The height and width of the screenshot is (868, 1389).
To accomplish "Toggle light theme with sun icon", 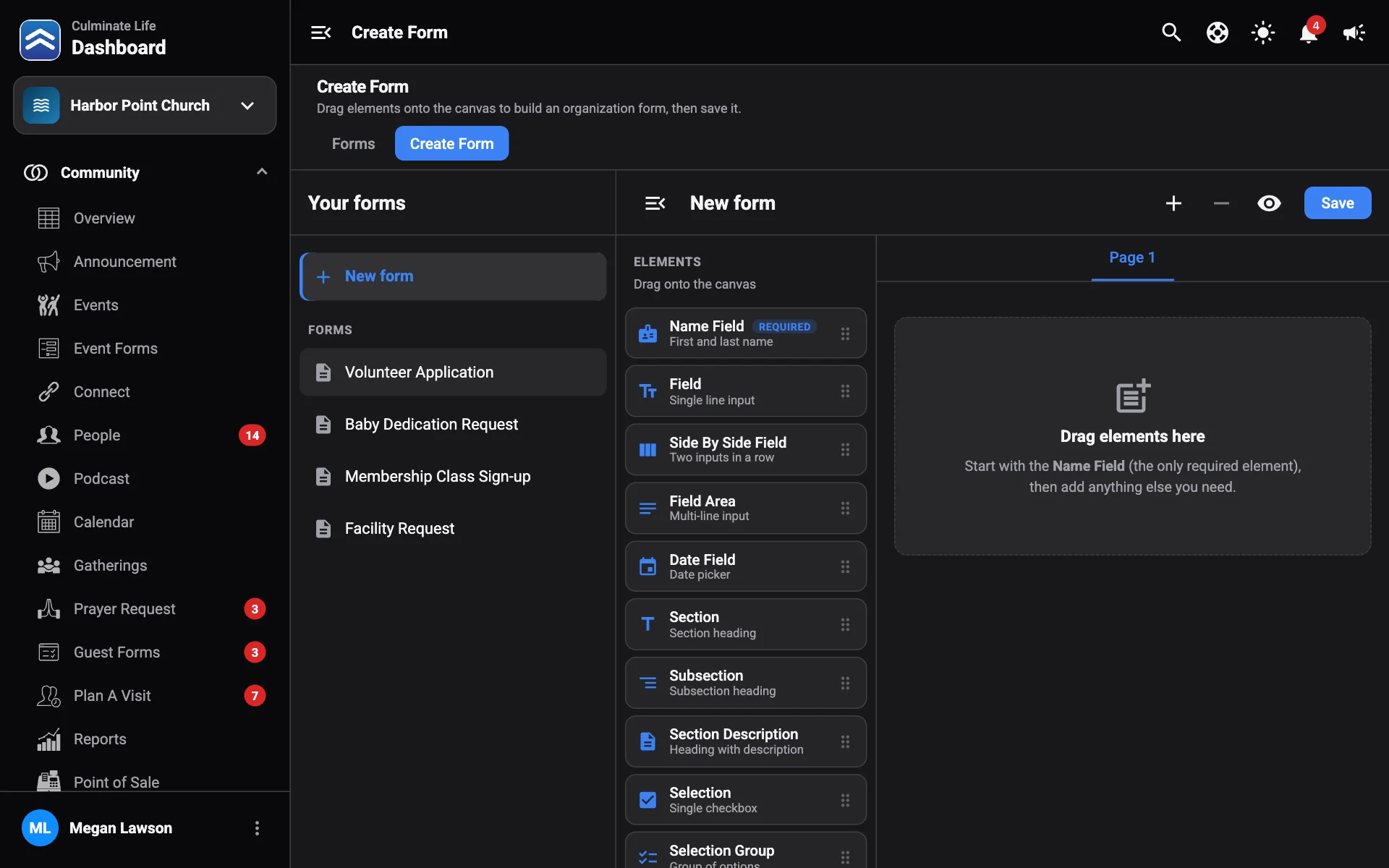I will pyautogui.click(x=1263, y=33).
